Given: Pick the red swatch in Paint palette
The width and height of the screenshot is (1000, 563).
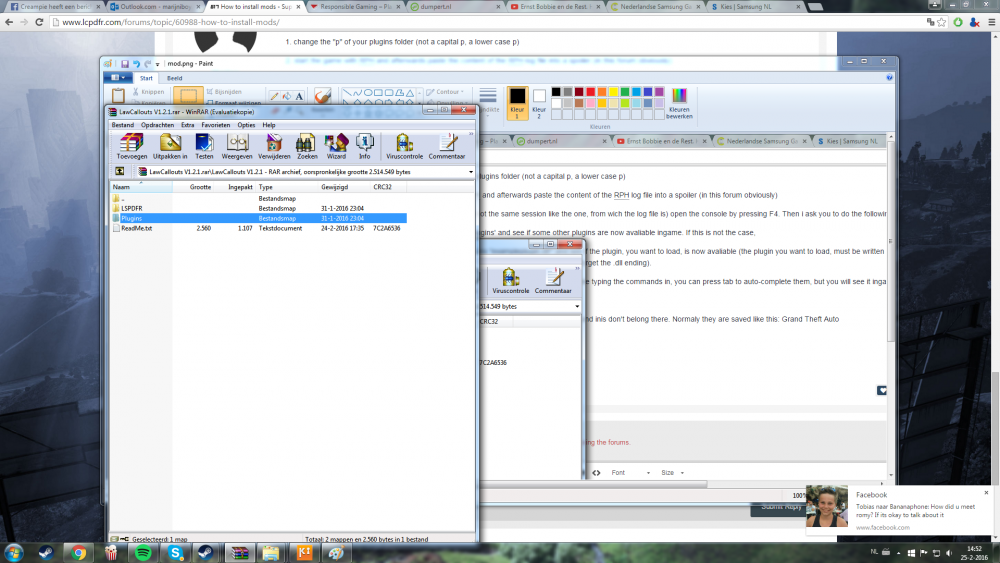Looking at the screenshot, I should tap(591, 92).
